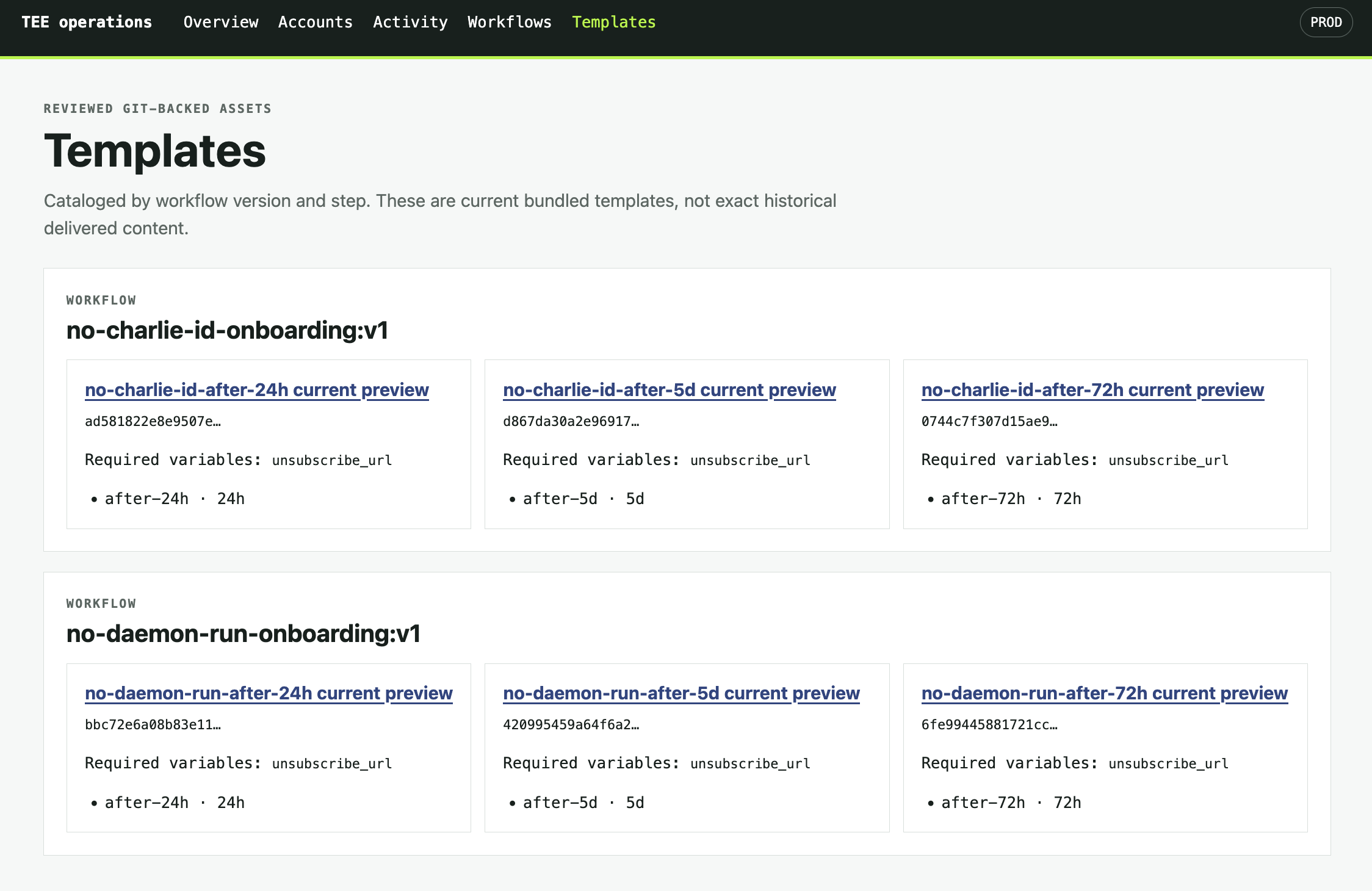Click the Templates page heading

tap(154, 151)
